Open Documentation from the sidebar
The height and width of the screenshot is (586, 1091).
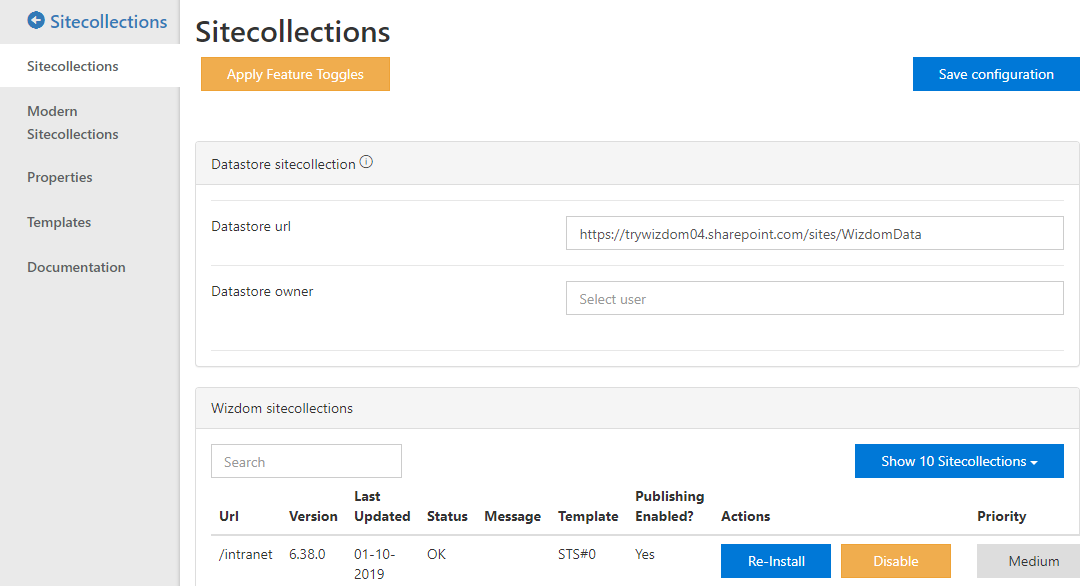click(x=77, y=267)
